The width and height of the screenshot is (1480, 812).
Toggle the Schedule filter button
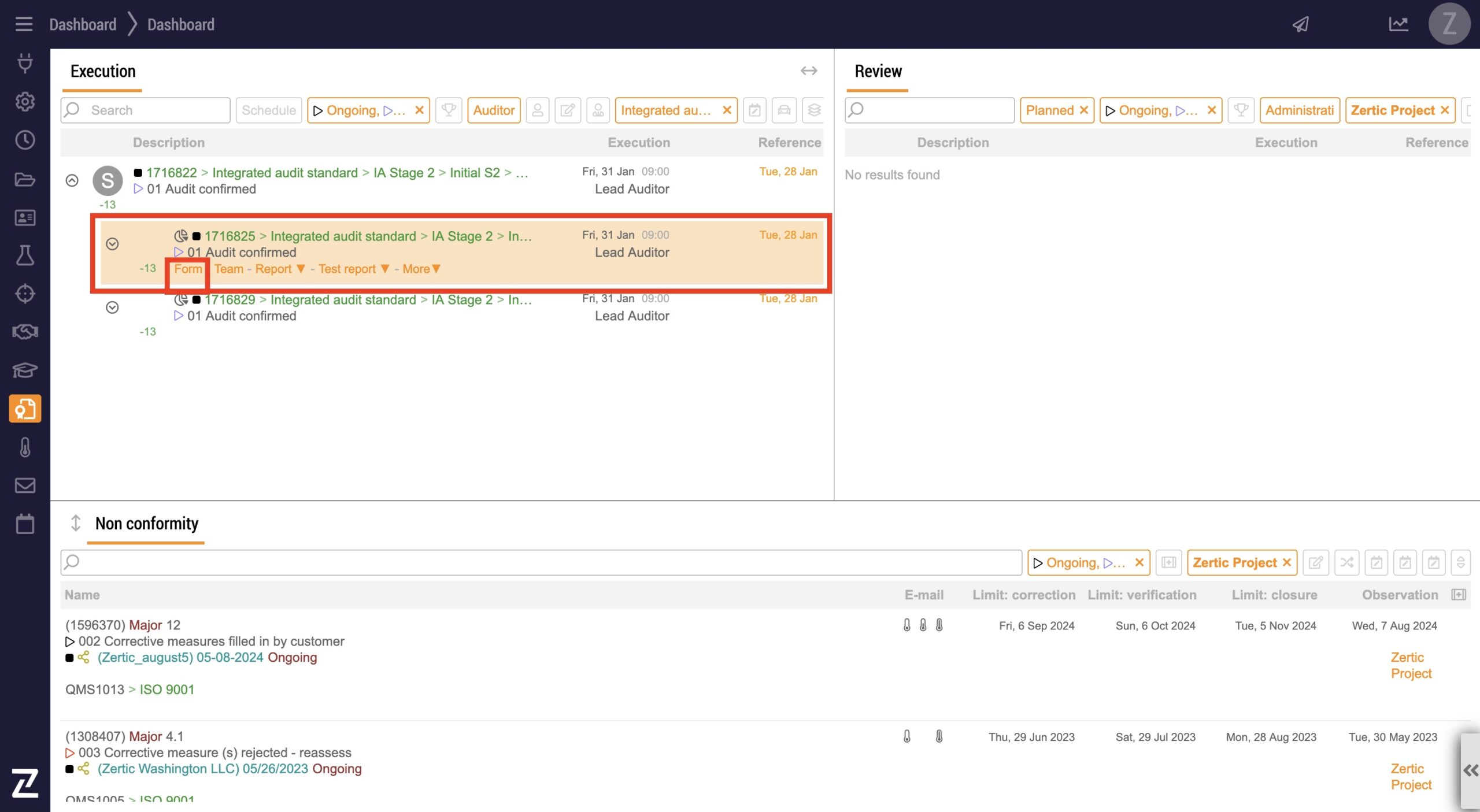point(268,110)
